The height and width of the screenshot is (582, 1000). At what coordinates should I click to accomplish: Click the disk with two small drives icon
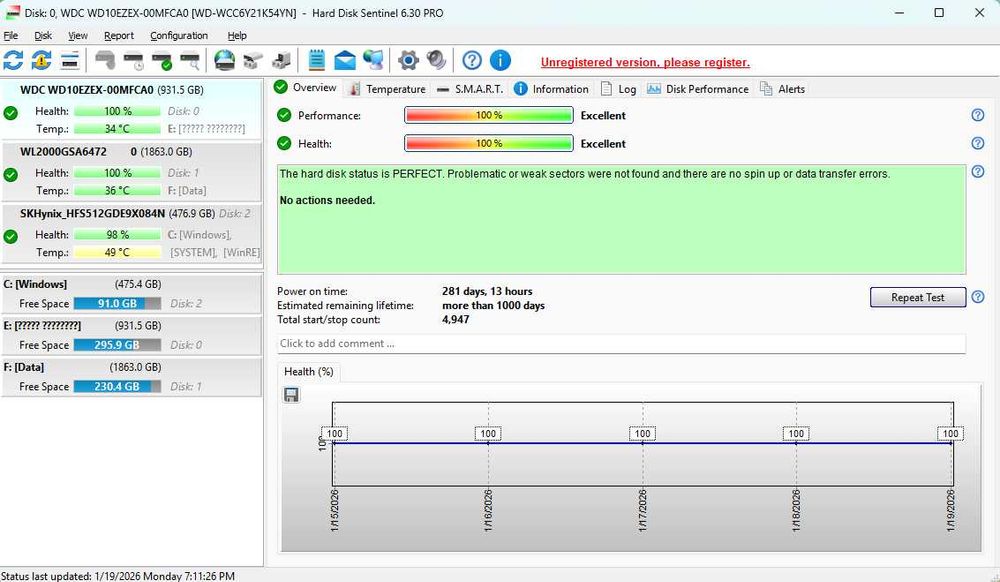(x=253, y=61)
